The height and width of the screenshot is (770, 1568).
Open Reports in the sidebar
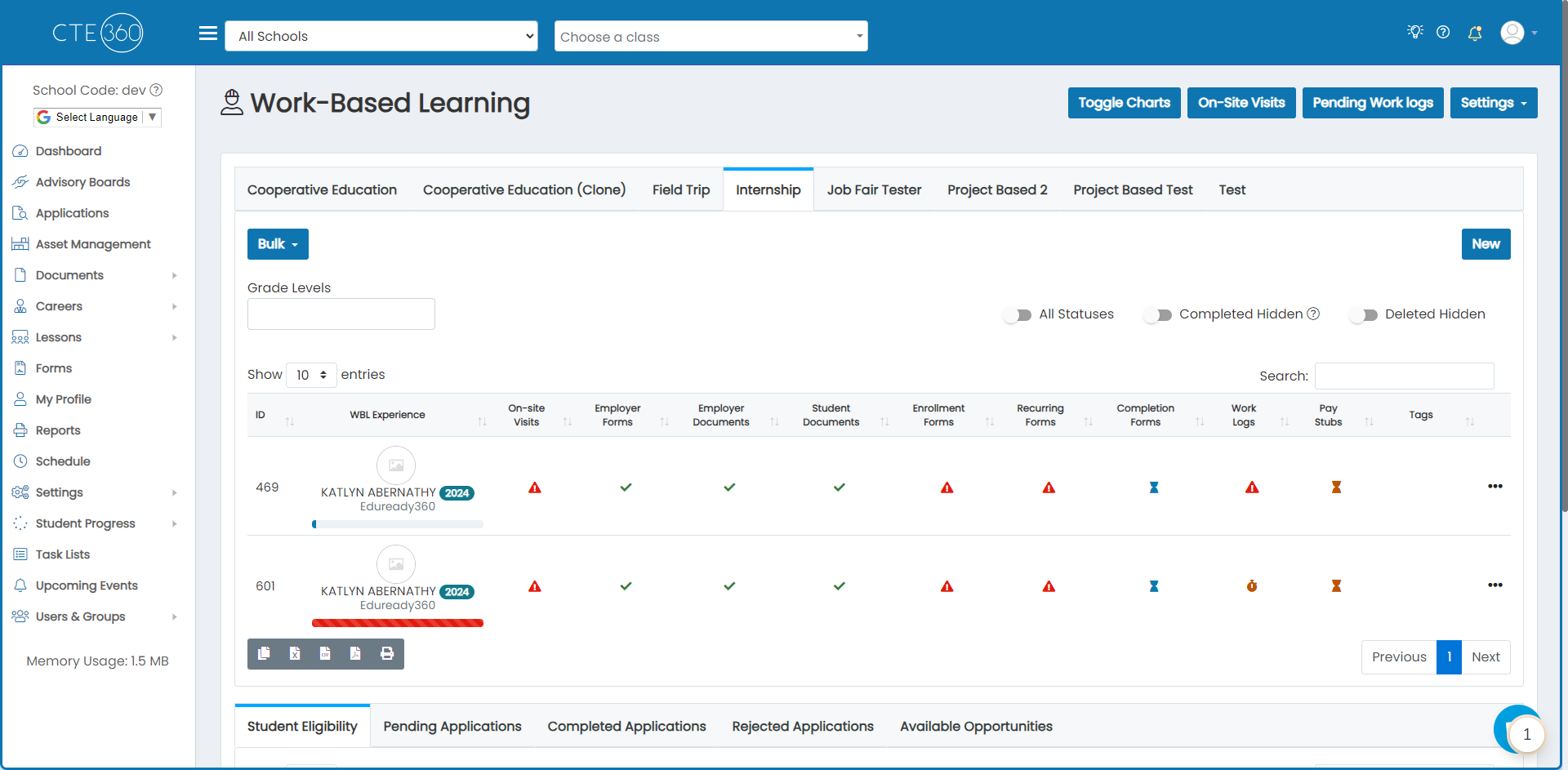pyautogui.click(x=58, y=430)
